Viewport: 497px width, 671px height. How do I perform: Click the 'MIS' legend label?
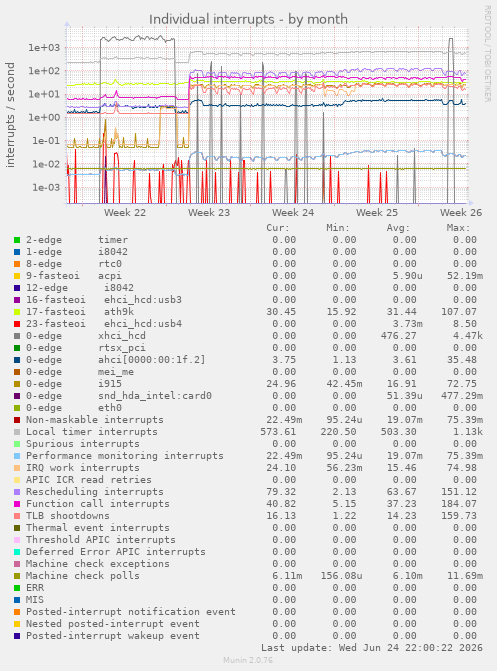(x=35, y=600)
